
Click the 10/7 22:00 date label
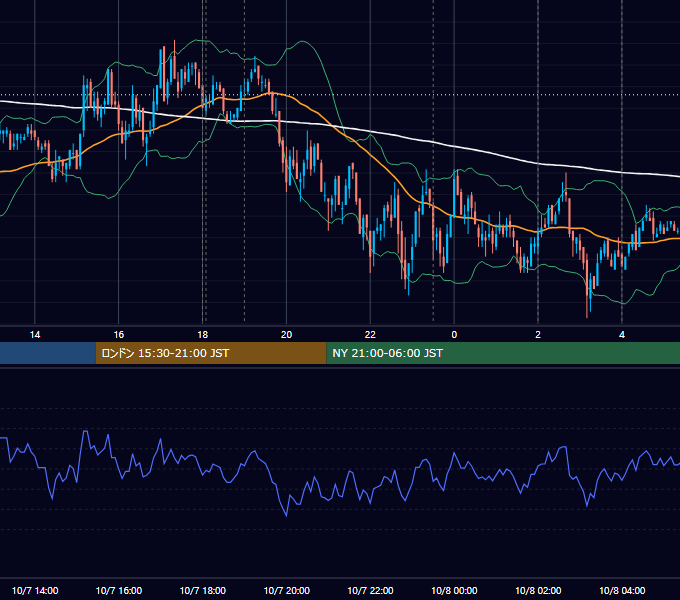[x=370, y=590]
